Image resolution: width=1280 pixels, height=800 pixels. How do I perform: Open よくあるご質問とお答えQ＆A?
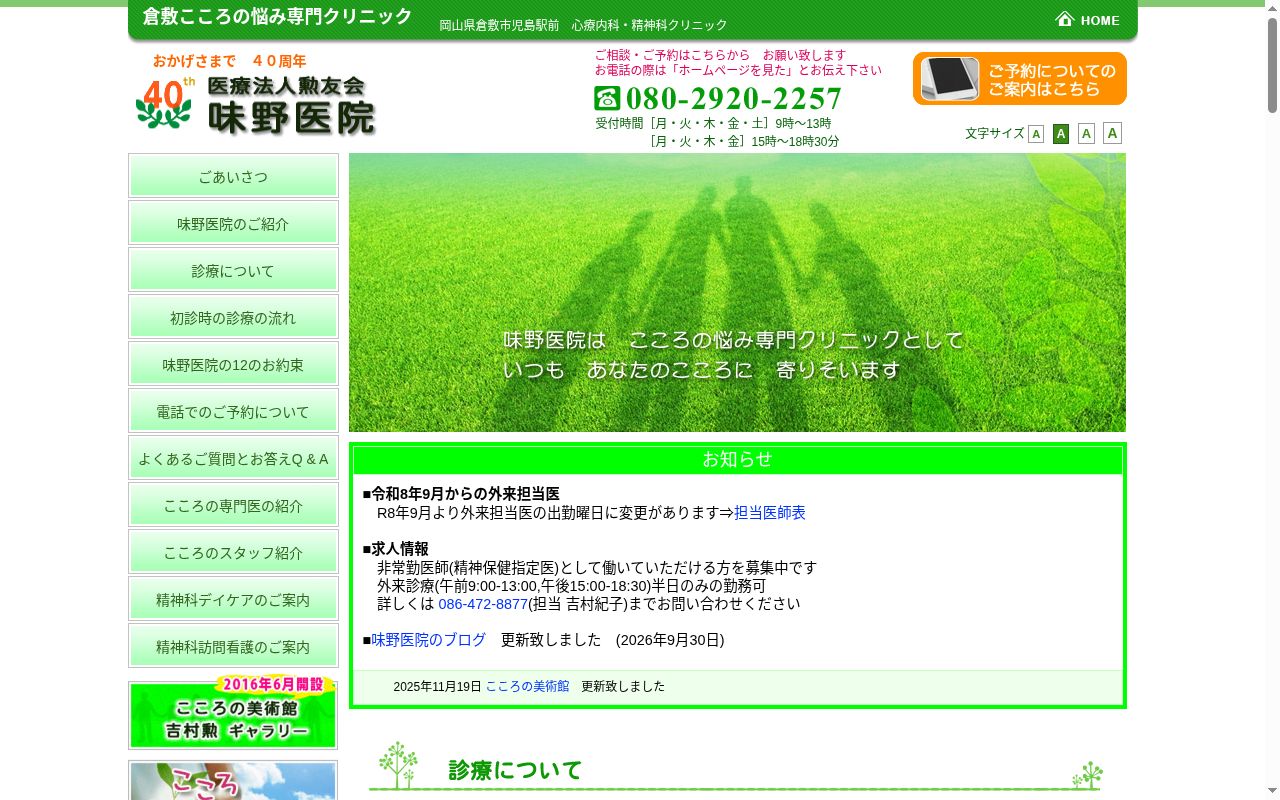[x=233, y=458]
